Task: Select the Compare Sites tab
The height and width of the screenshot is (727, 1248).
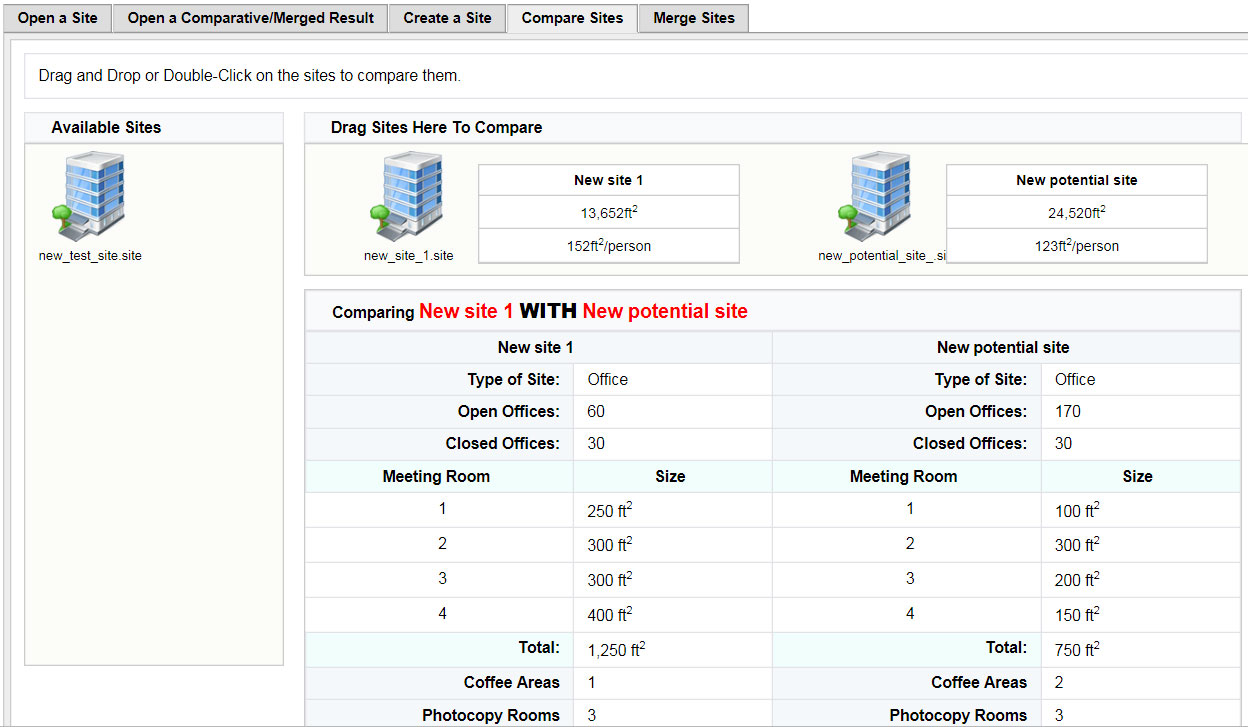Action: point(572,18)
